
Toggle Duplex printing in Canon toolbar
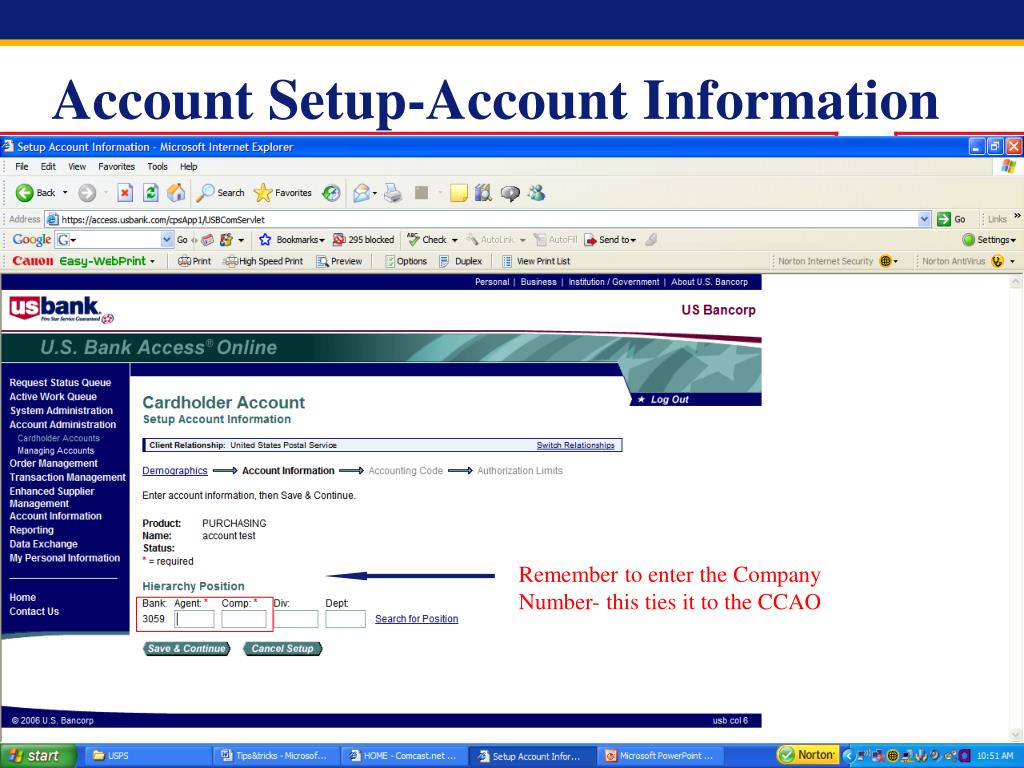click(460, 261)
